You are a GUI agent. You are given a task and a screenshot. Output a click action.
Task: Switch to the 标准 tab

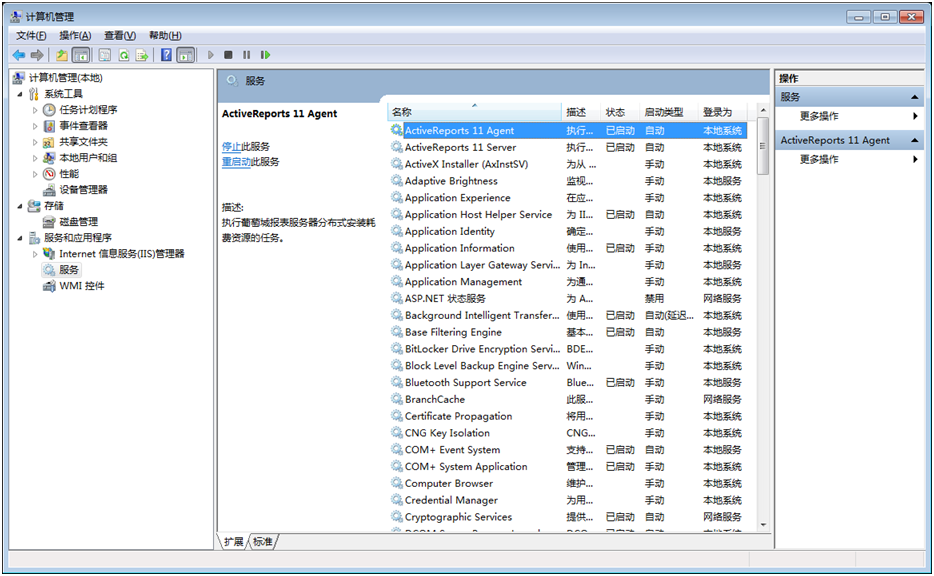263,541
